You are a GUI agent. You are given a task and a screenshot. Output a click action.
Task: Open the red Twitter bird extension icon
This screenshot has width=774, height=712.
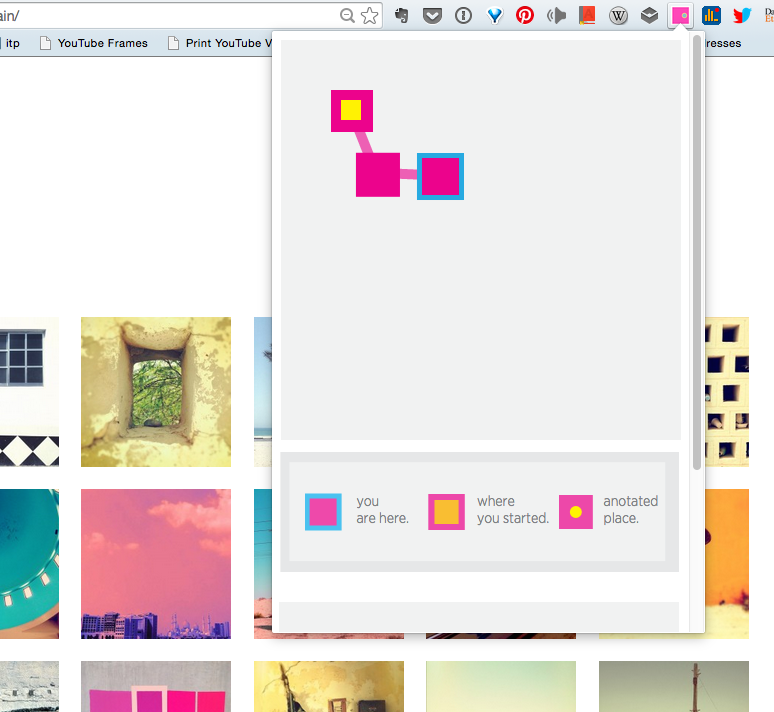742,16
